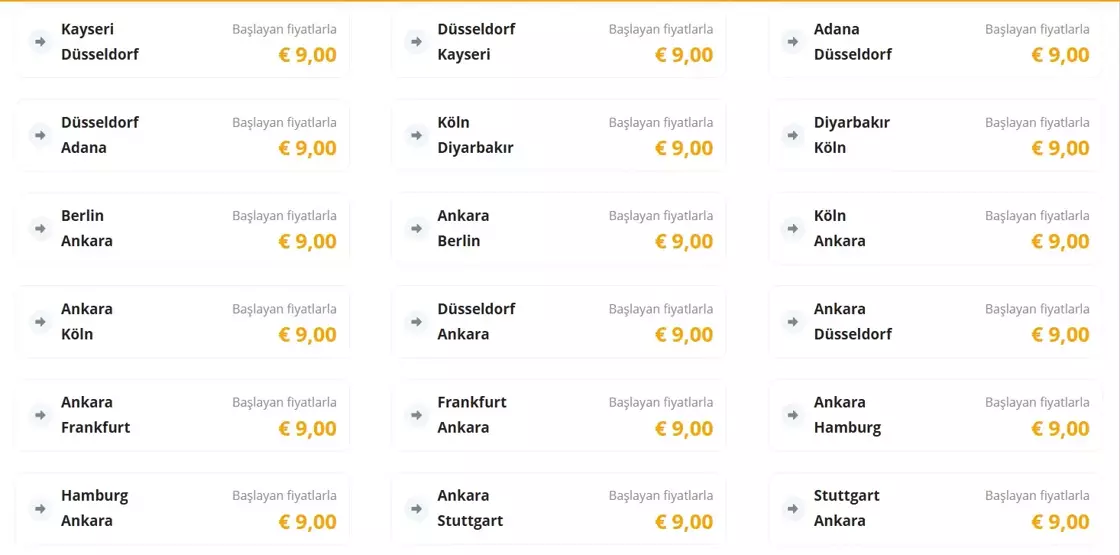Screen dimensions: 1120x555
Task: Click arrow icon for Kayseri to Düsseldorf route
Action: 40,42
